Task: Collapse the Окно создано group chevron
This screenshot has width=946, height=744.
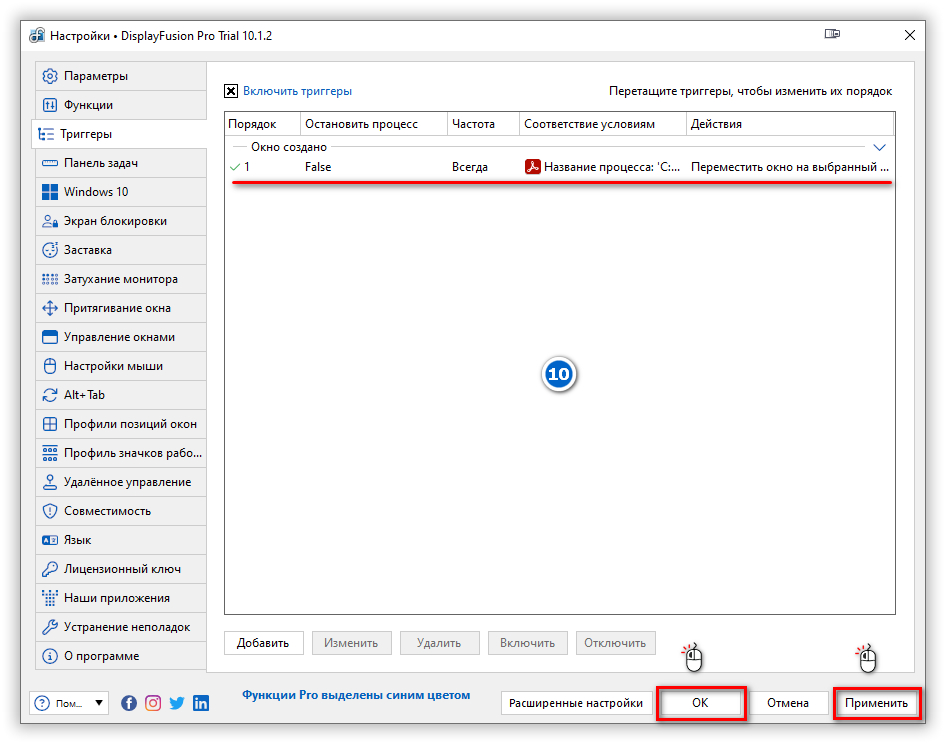Action: click(879, 147)
